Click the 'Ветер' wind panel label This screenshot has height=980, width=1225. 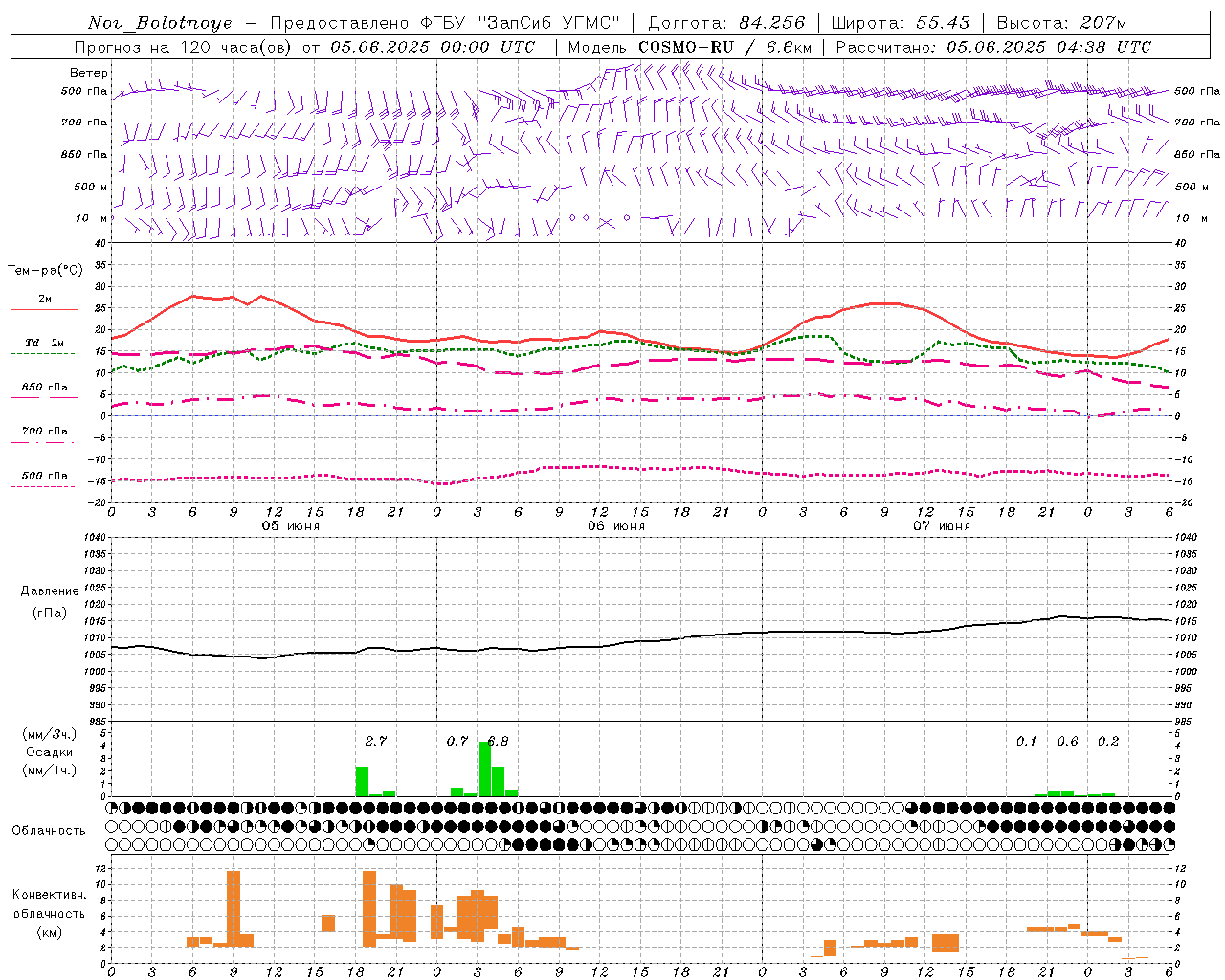88,73
